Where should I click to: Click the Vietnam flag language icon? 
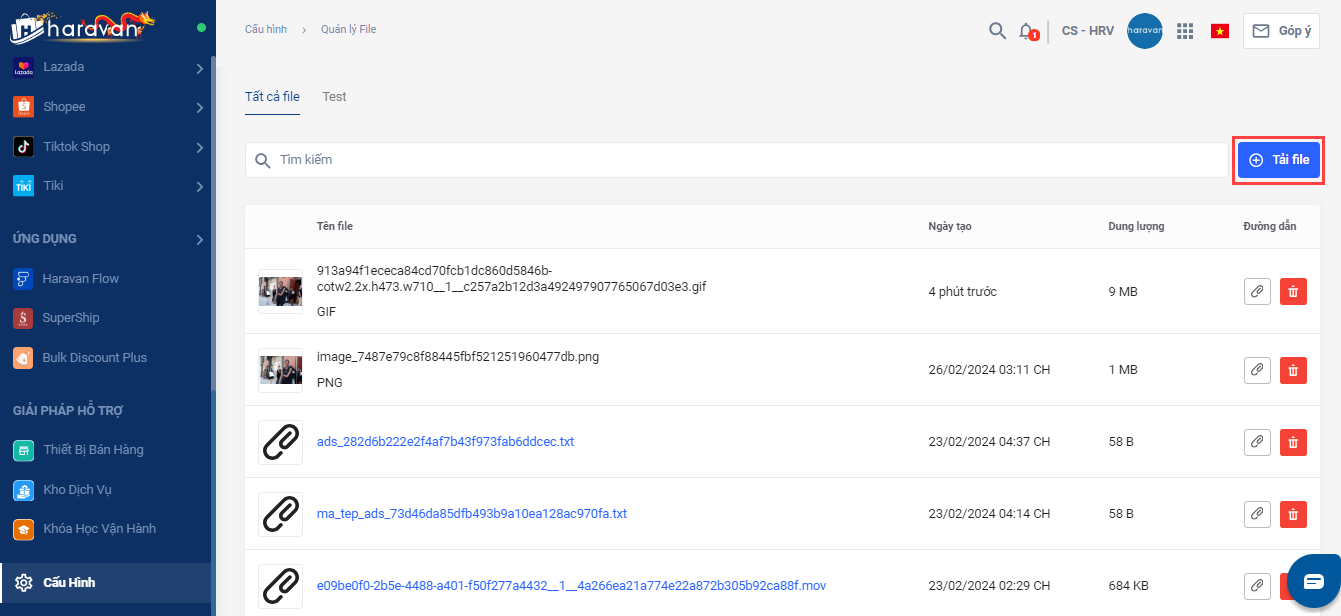click(x=1219, y=31)
